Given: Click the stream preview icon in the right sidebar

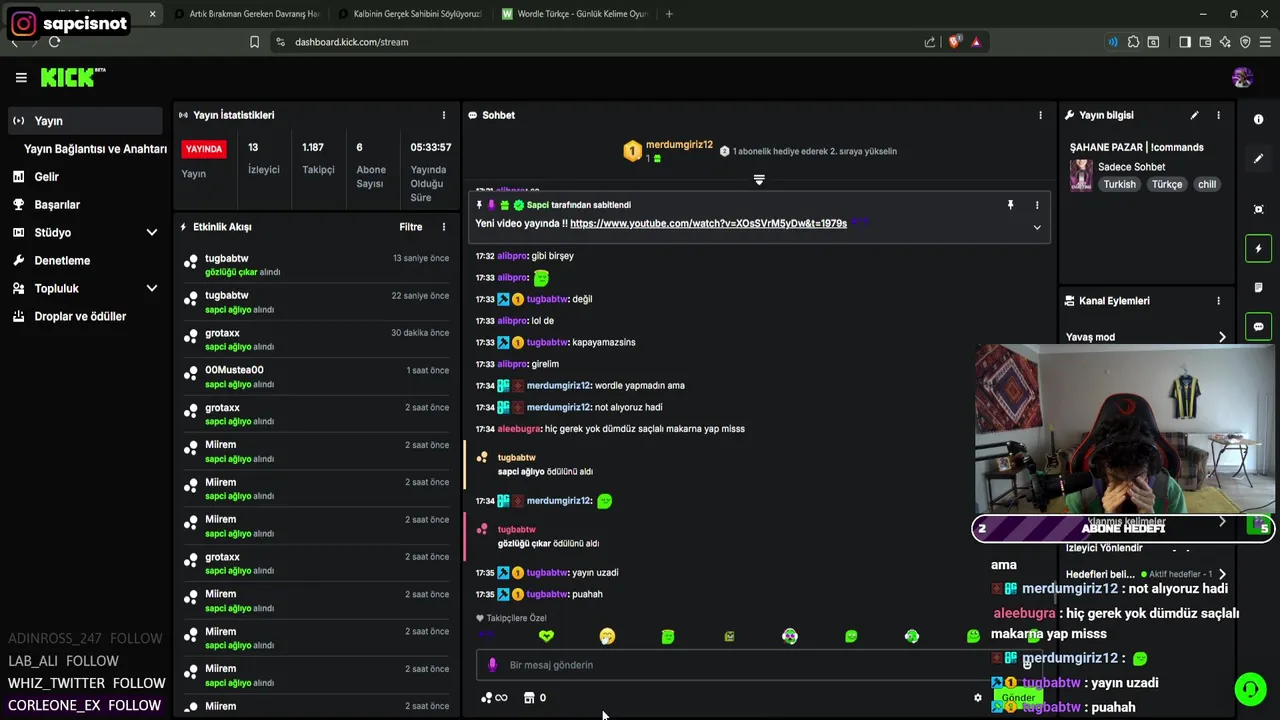Looking at the screenshot, I should click(x=1258, y=209).
